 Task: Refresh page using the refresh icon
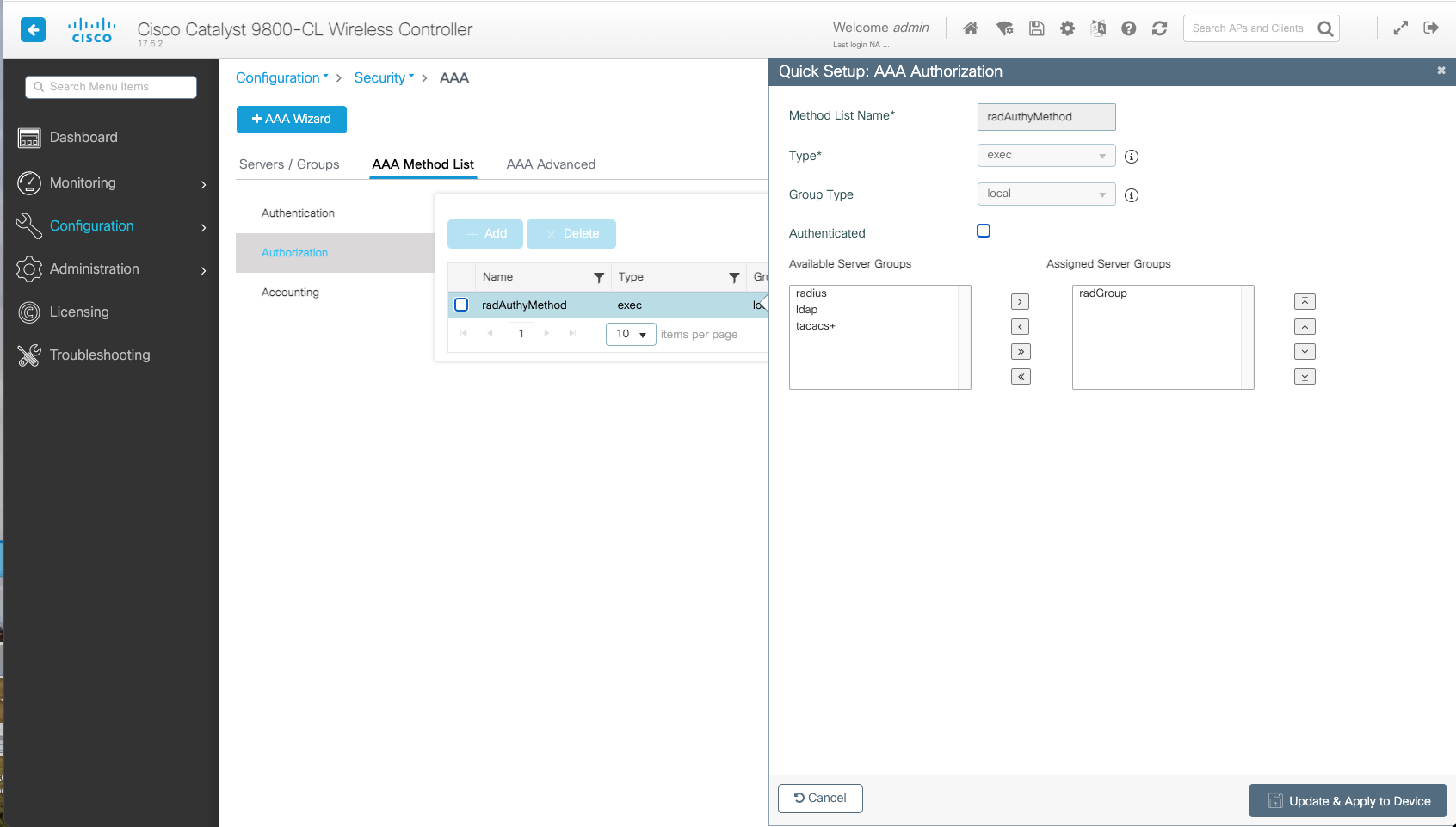click(x=1160, y=28)
